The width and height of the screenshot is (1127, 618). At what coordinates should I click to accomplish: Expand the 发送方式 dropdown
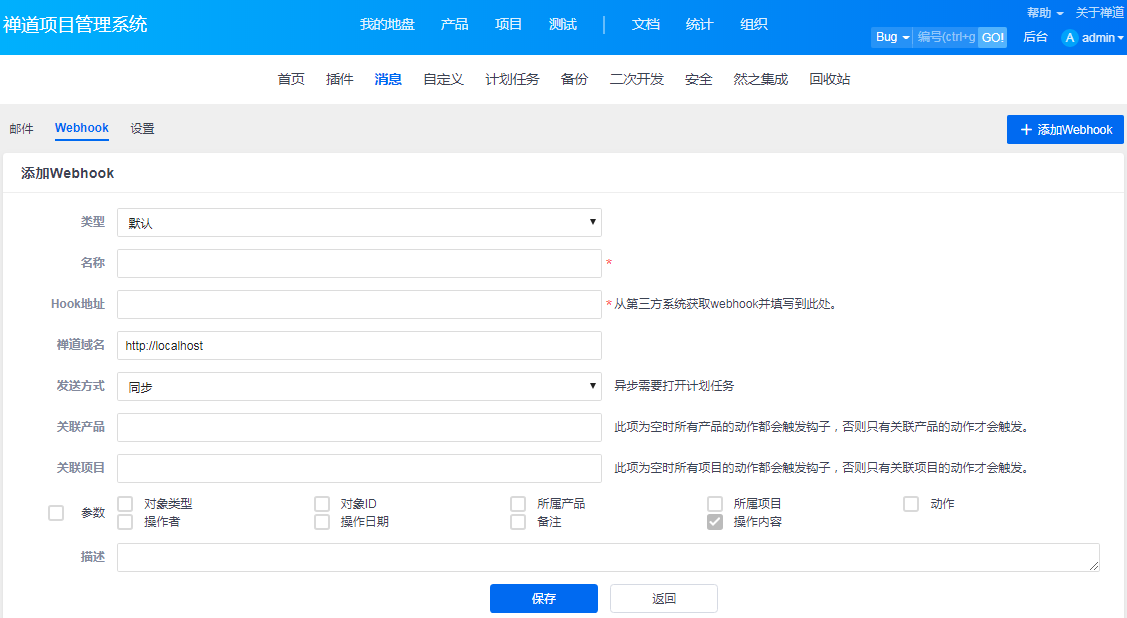coord(359,387)
